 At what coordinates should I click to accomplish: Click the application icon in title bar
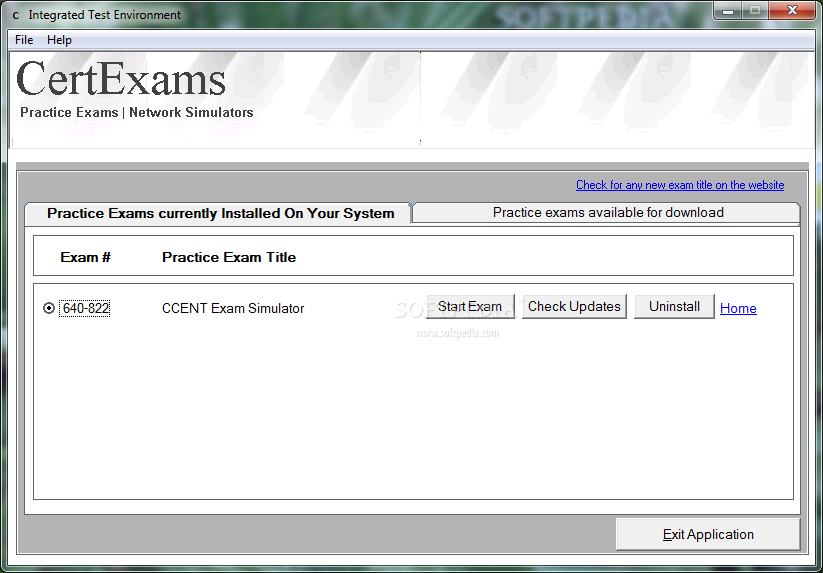(16, 15)
